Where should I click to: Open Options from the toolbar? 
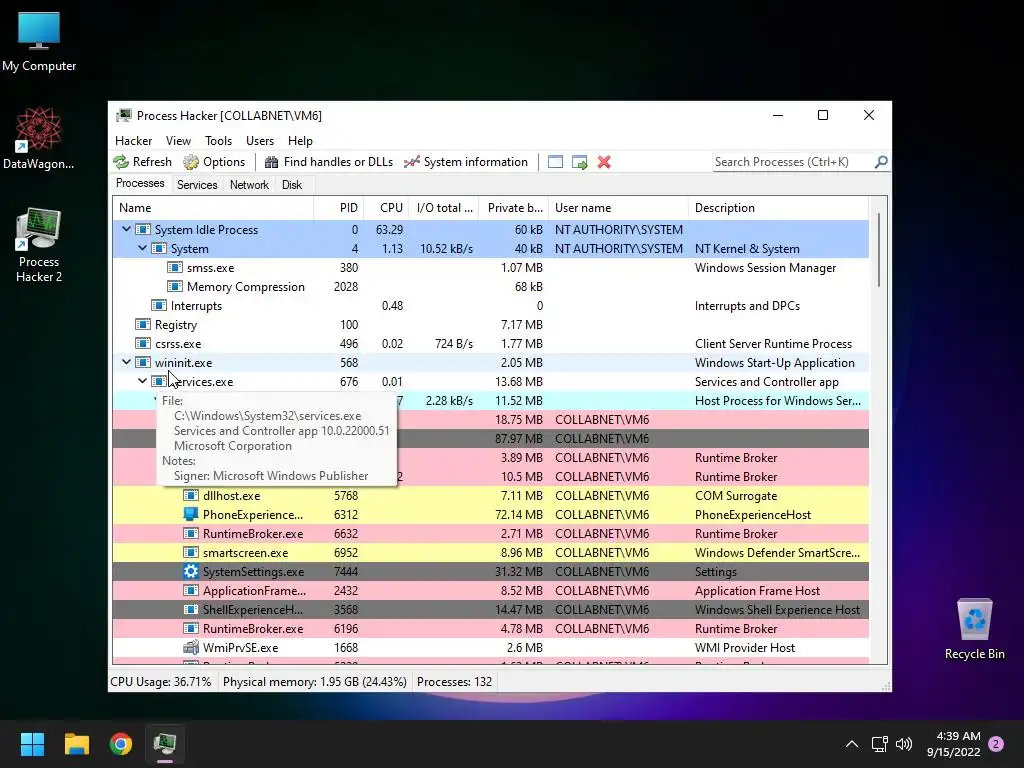coord(214,162)
